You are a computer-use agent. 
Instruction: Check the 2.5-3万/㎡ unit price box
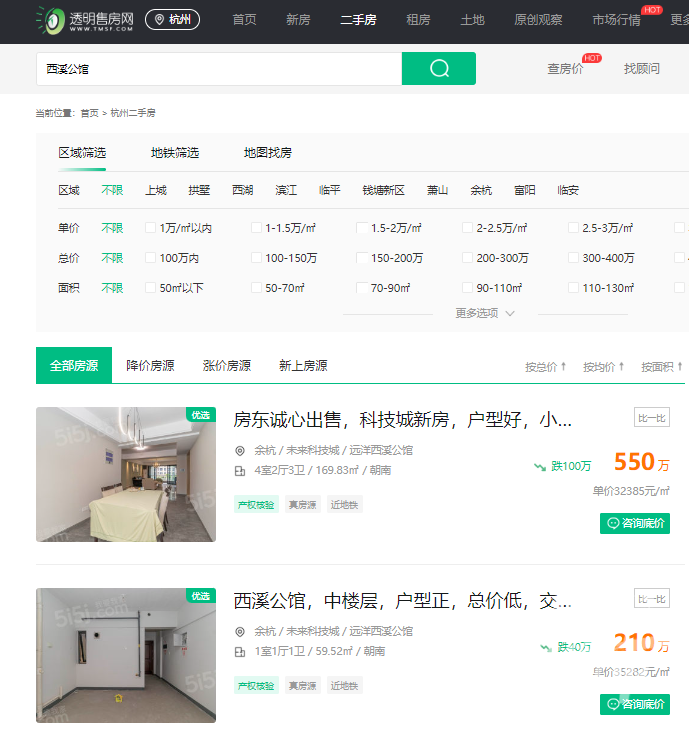tap(573, 228)
